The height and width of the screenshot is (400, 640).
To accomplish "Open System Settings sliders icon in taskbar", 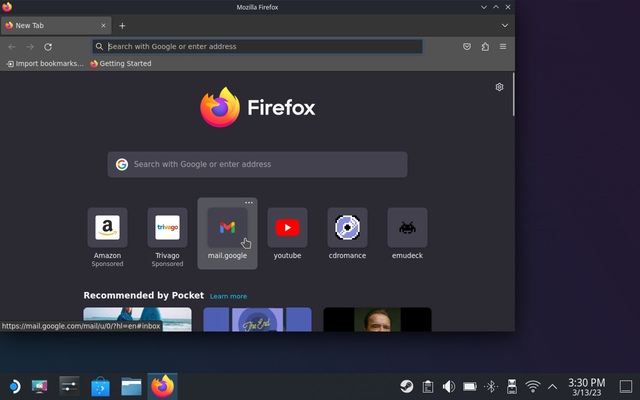I will (x=69, y=386).
